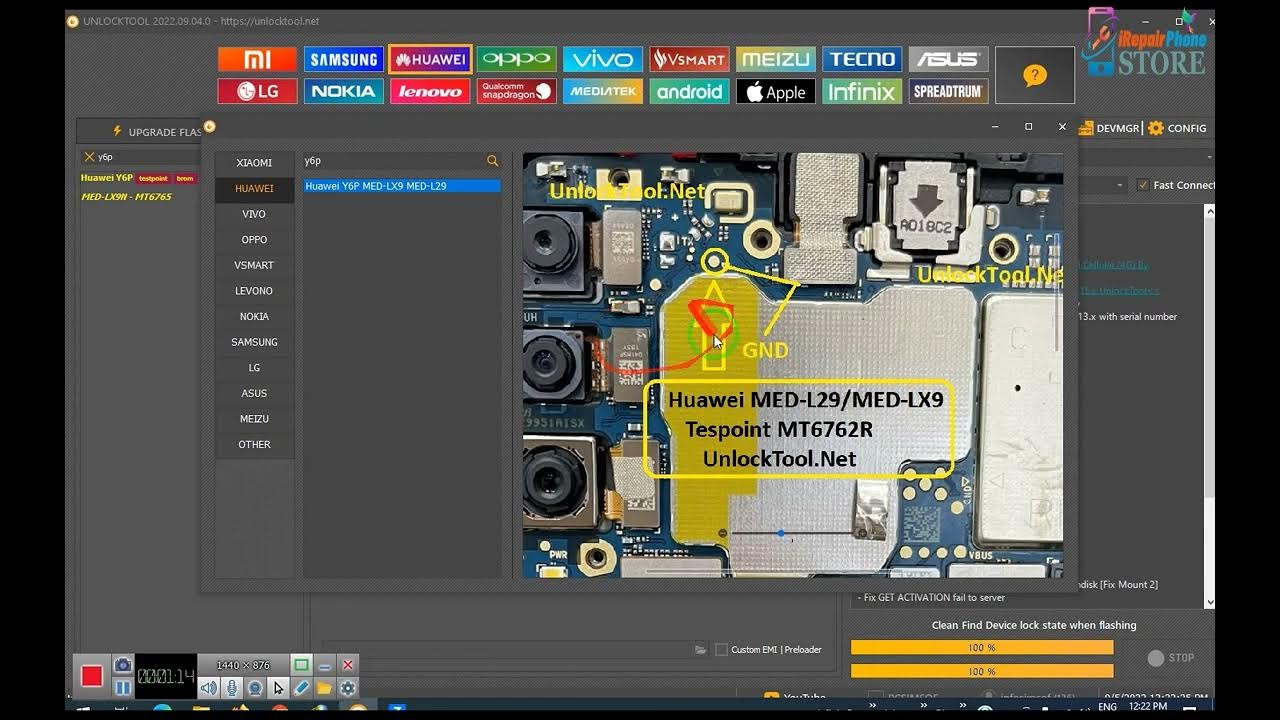1280x720 pixels.
Task: Choose MEIZU in testpoint brand list
Action: click(254, 419)
